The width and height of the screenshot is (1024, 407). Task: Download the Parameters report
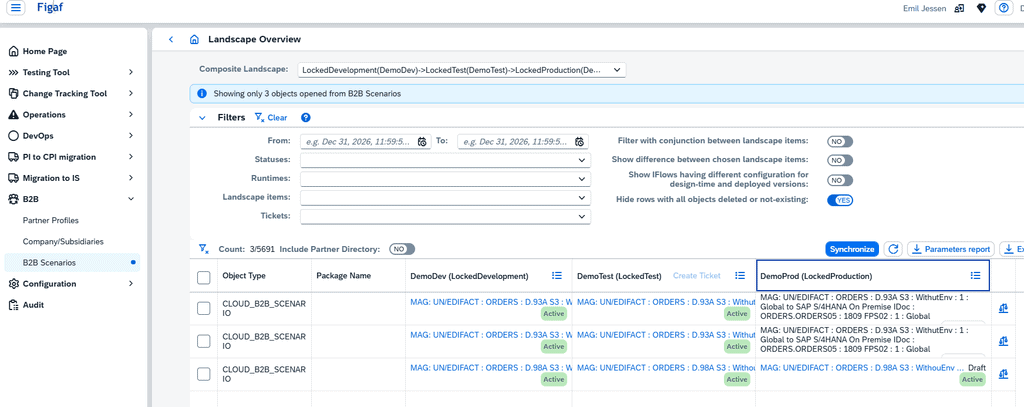point(951,249)
